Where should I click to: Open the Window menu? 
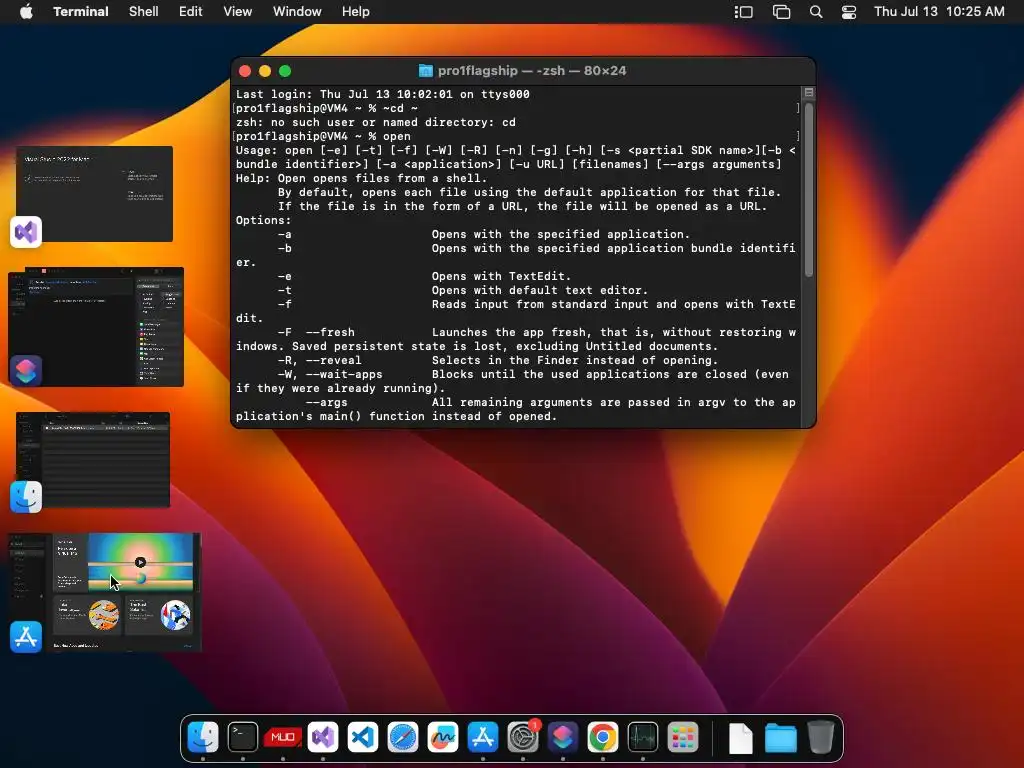[x=297, y=11]
